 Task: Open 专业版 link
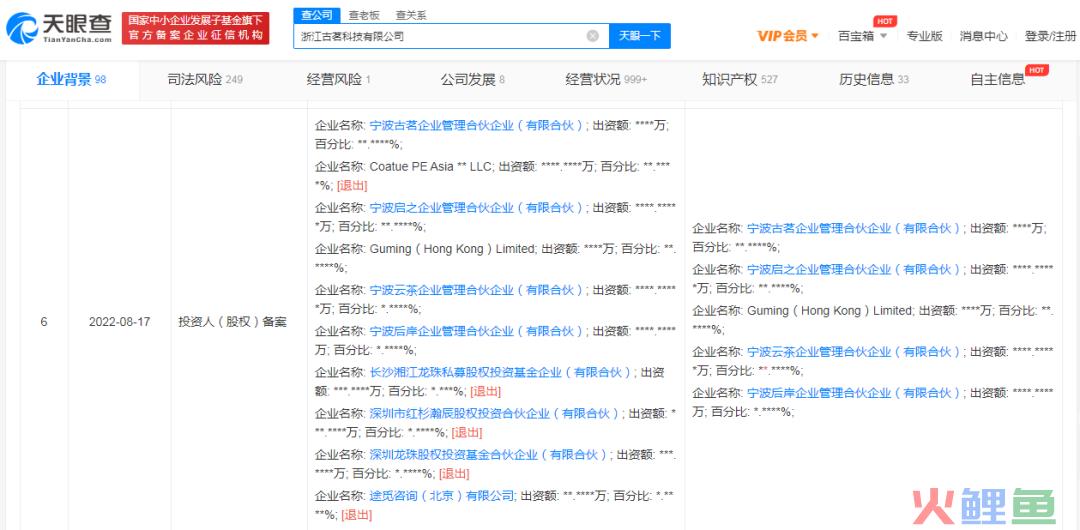pos(924,36)
